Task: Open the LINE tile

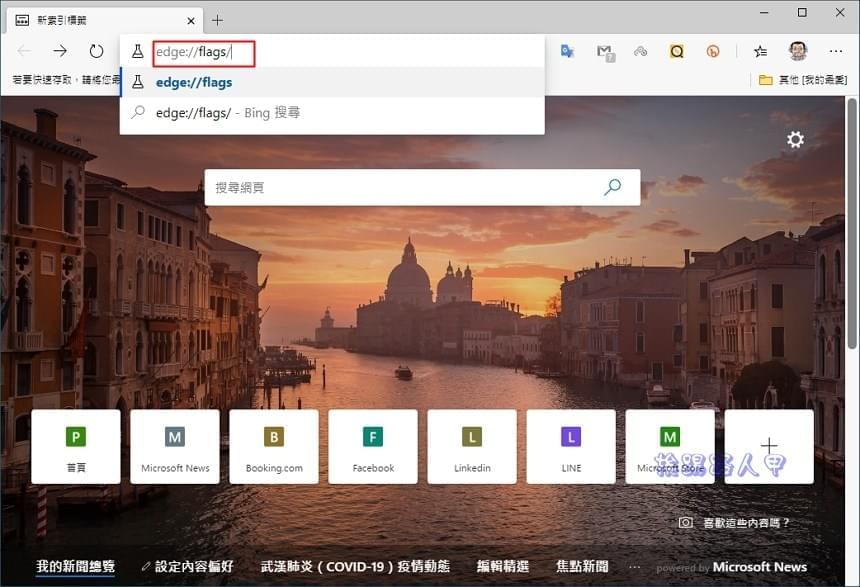Action: [x=571, y=447]
